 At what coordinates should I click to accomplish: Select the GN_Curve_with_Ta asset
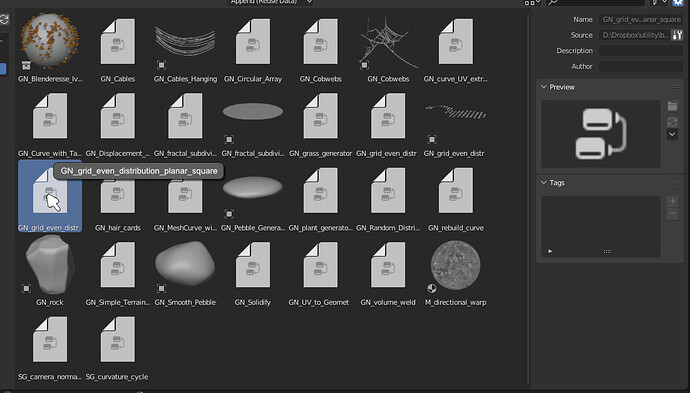pyautogui.click(x=50, y=122)
